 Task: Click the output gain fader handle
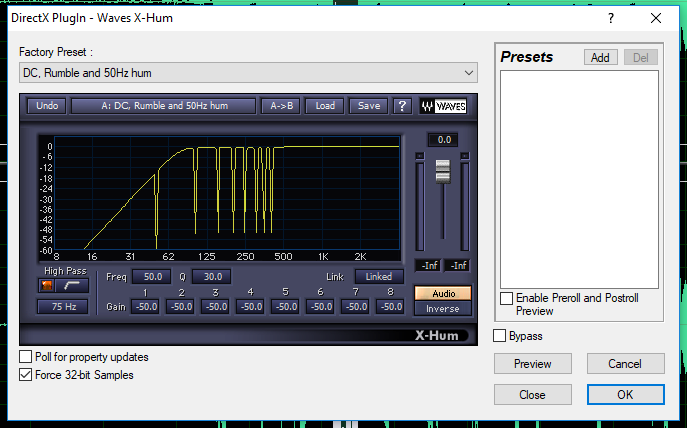point(443,171)
